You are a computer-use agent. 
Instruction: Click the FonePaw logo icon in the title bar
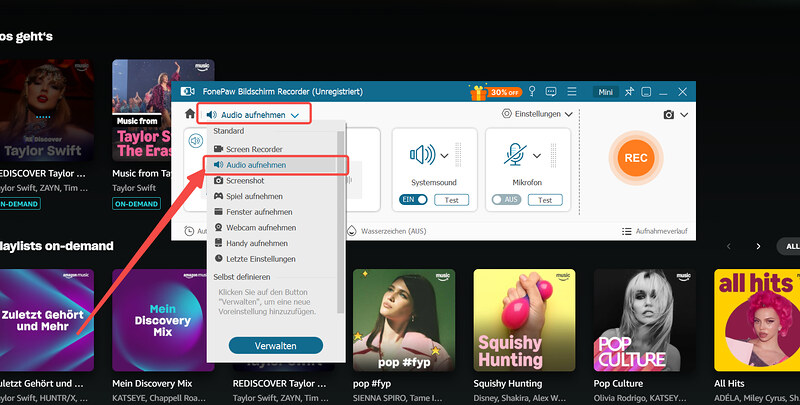point(188,92)
